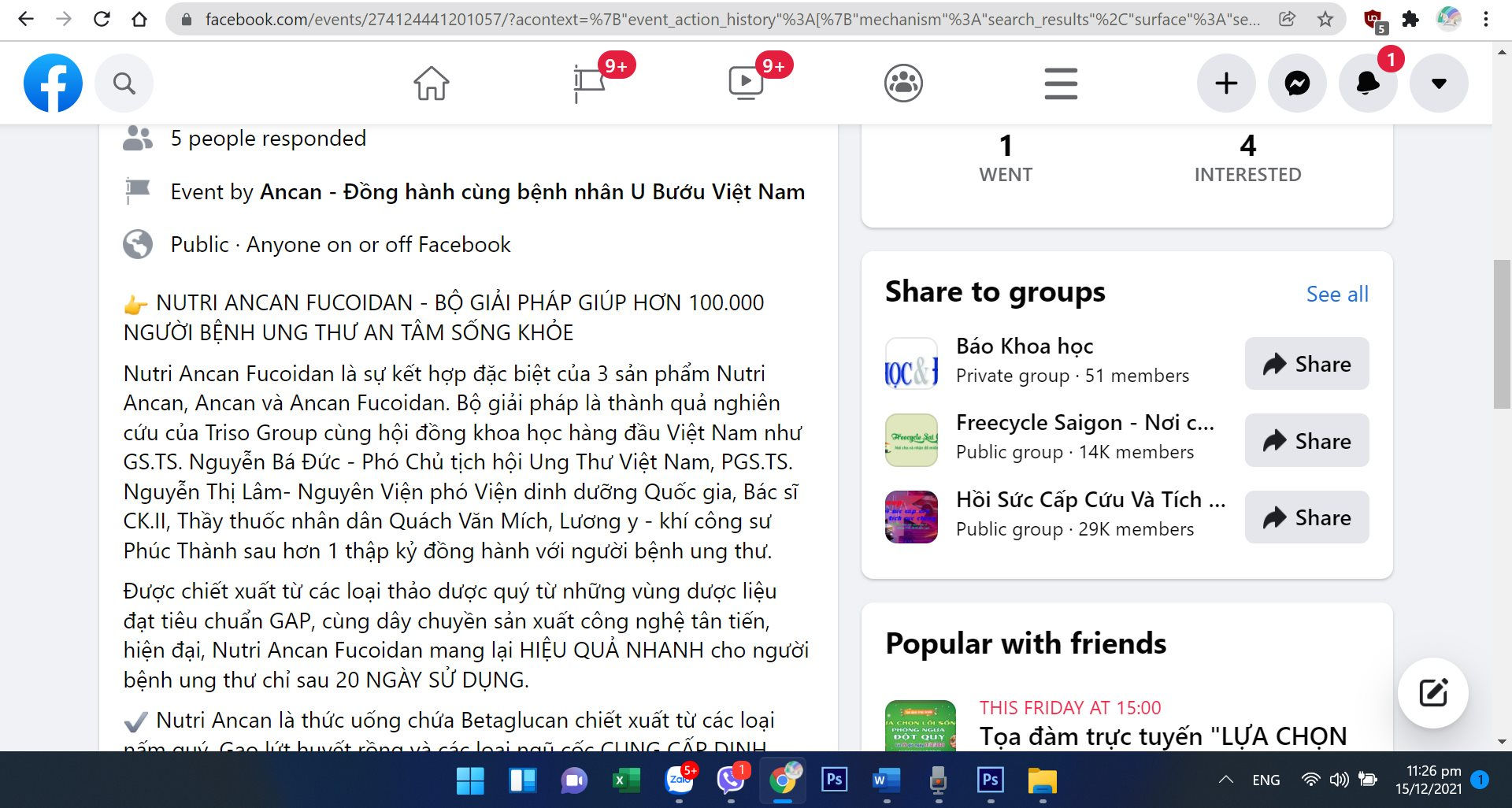
Task: Open Widgets from taskbar
Action: 522,780
